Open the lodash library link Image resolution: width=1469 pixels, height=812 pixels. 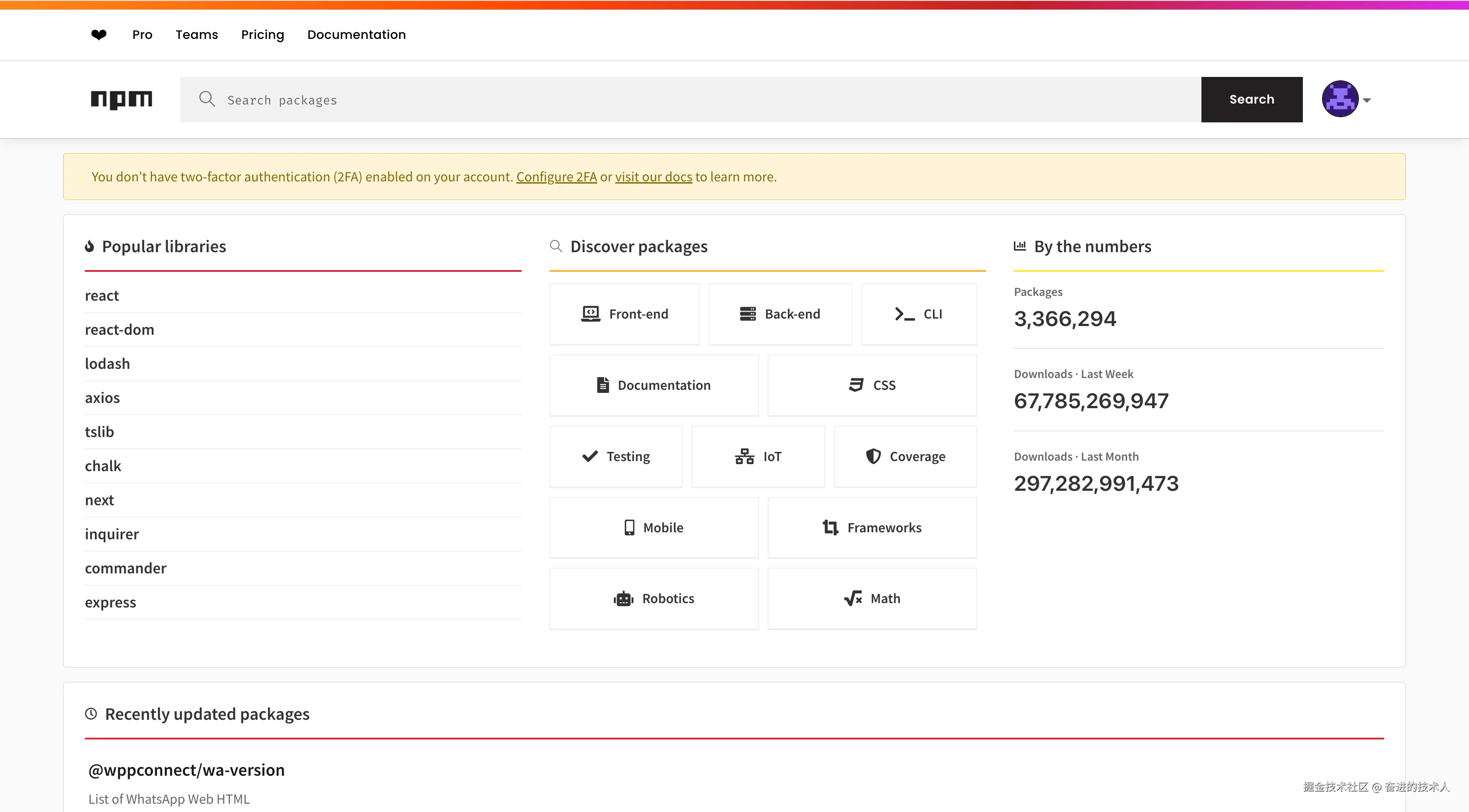[107, 364]
